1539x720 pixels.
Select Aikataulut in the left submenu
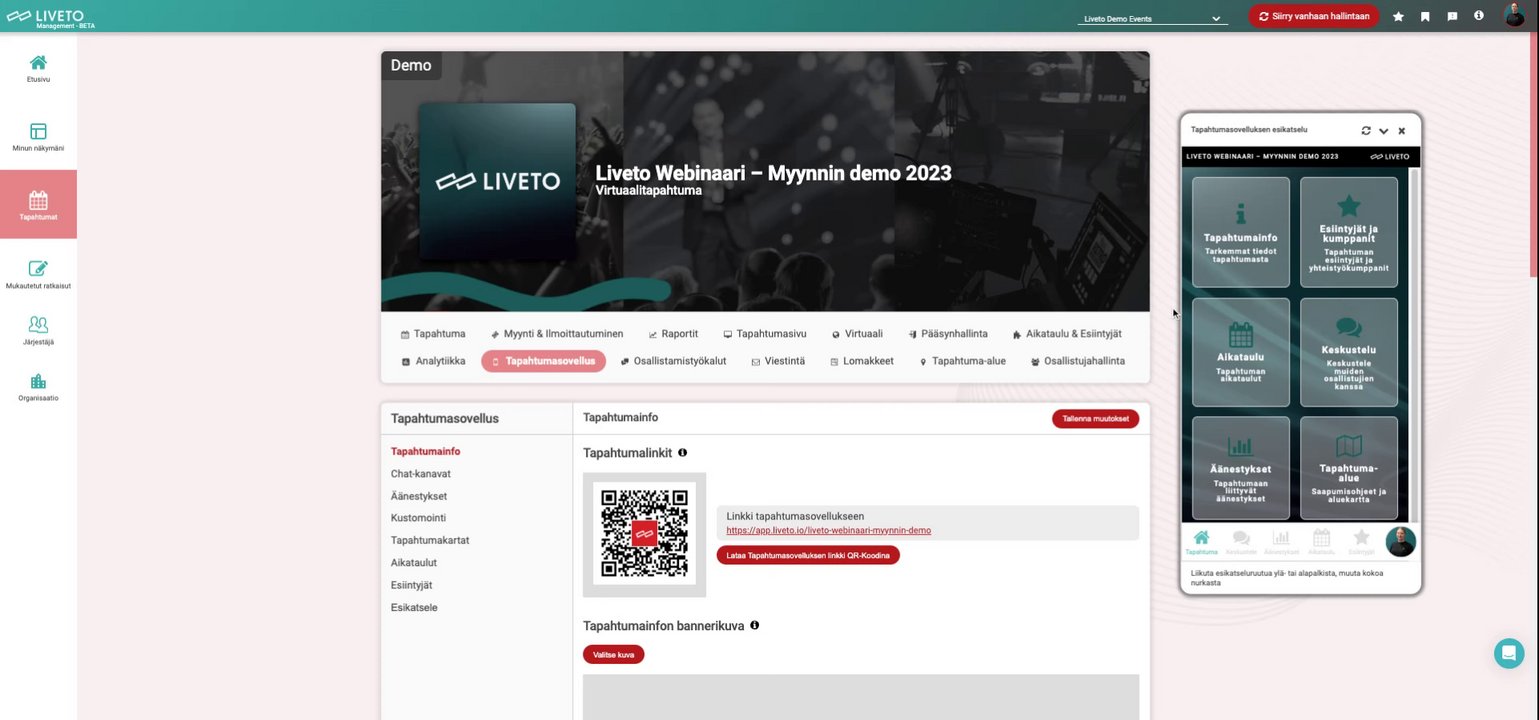click(414, 563)
